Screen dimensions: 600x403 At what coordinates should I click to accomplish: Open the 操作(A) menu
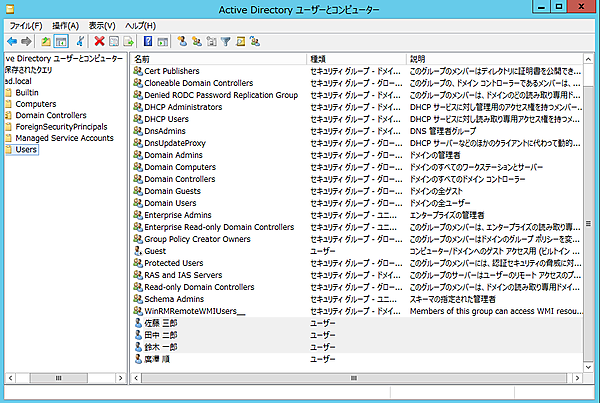[x=65, y=26]
